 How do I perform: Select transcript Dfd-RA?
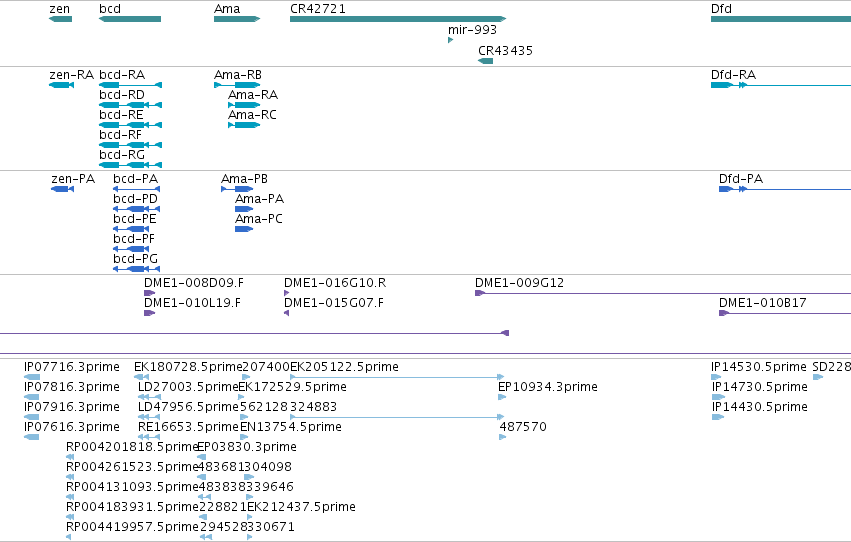(780, 85)
